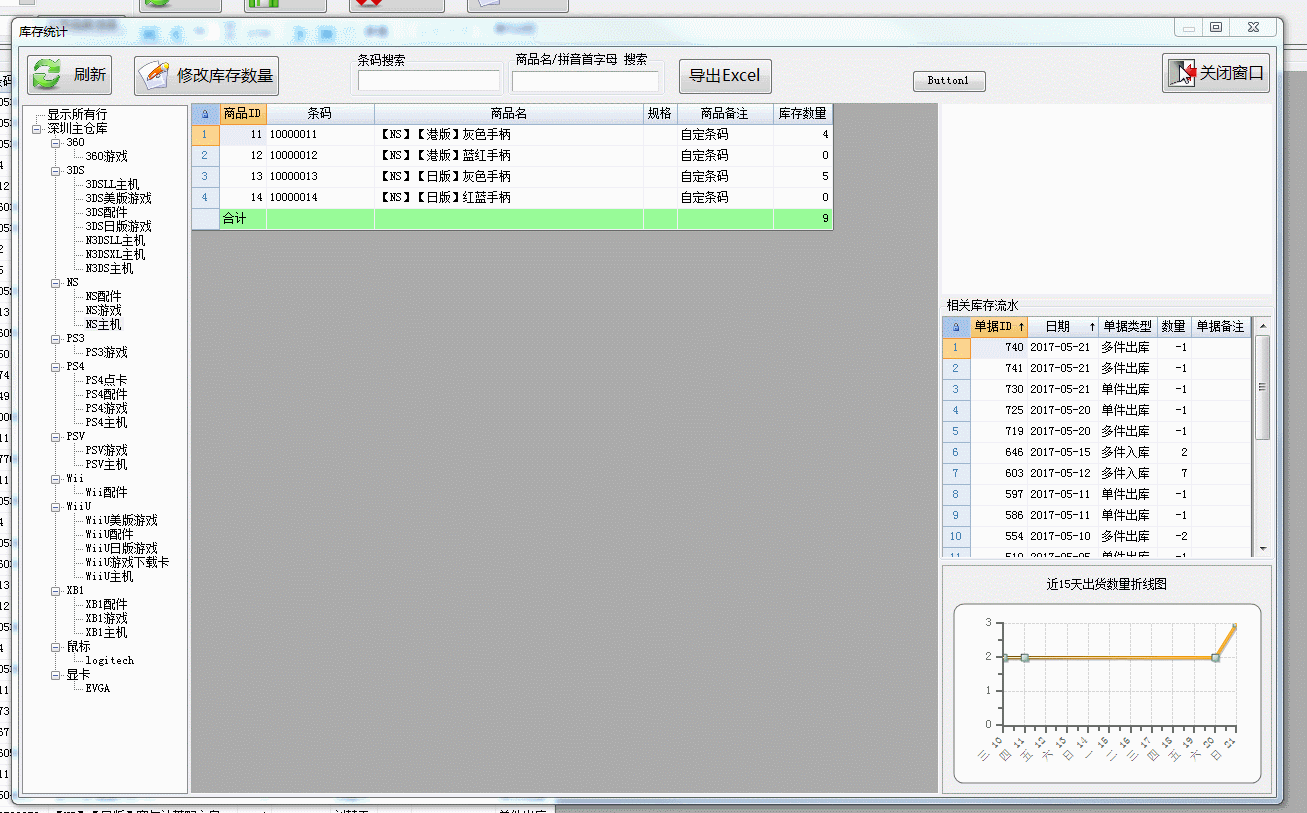The image size is (1307, 813).
Task: Collapse the WiiU category node
Action: [57, 507]
